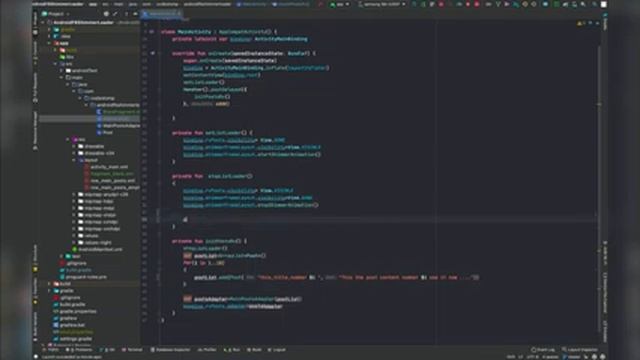This screenshot has height=360, width=640.
Task: Select the mipmap-hdpi folder
Action: click(x=96, y=201)
